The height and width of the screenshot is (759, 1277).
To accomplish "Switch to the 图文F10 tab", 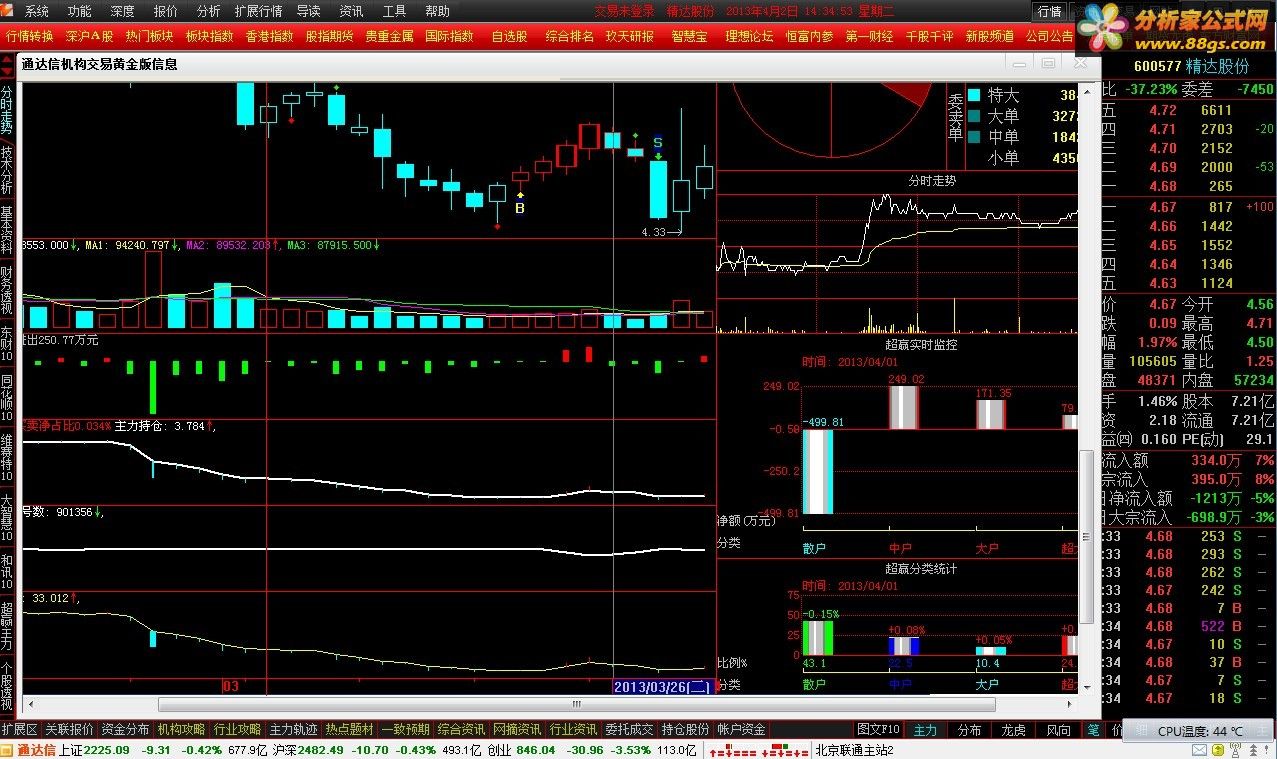I will coord(880,731).
